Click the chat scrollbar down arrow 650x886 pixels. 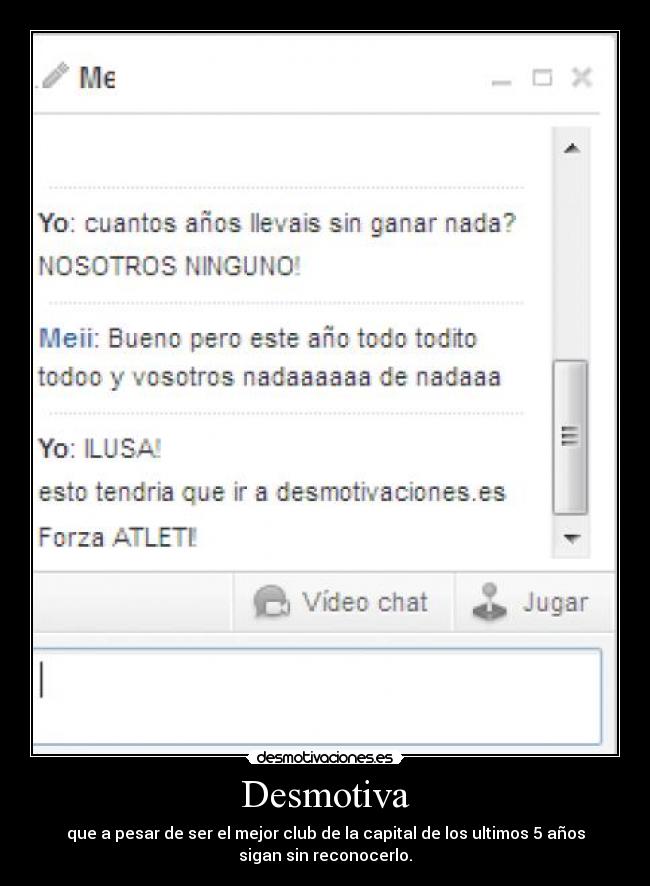(x=571, y=537)
